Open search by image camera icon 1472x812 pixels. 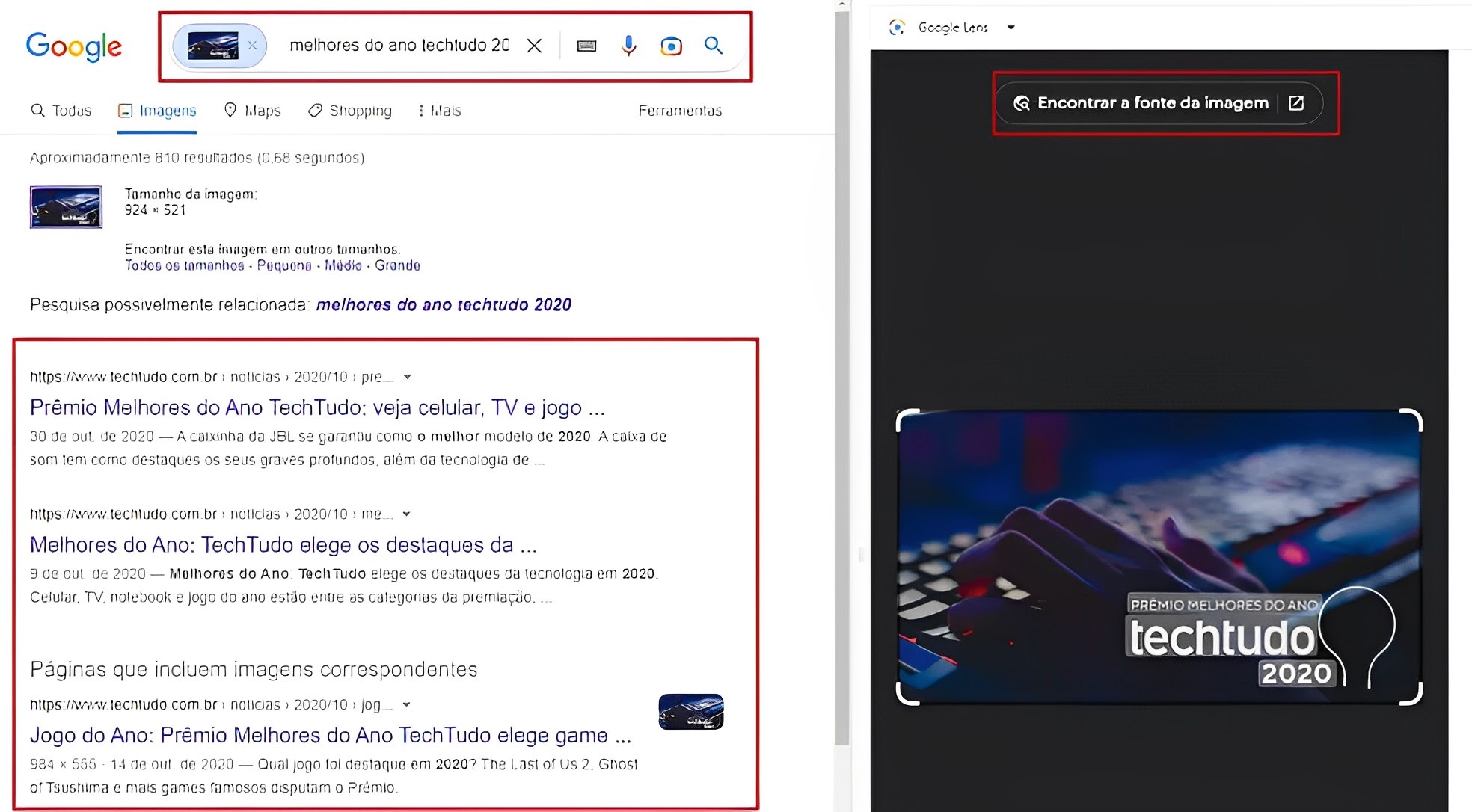pyautogui.click(x=671, y=46)
